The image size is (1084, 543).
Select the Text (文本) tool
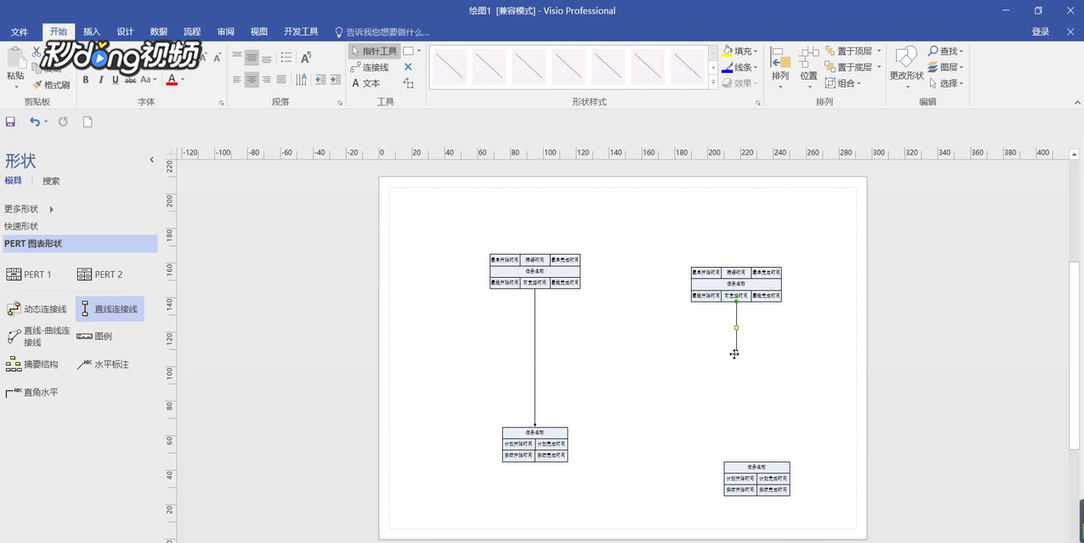tap(366, 83)
